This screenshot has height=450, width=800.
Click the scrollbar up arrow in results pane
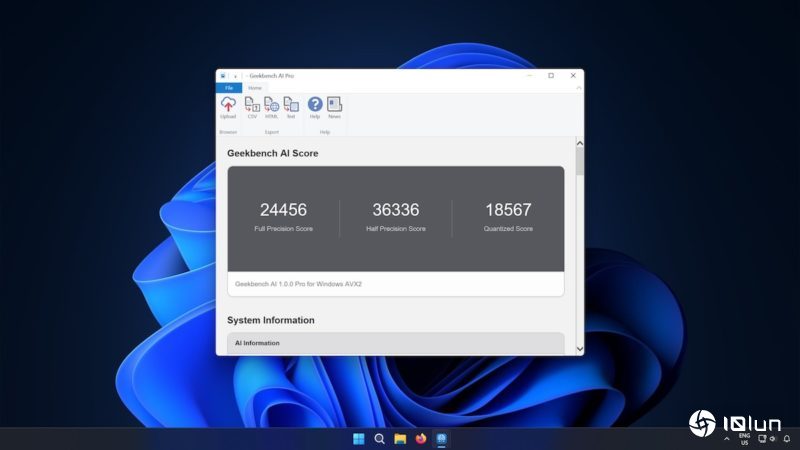580,143
